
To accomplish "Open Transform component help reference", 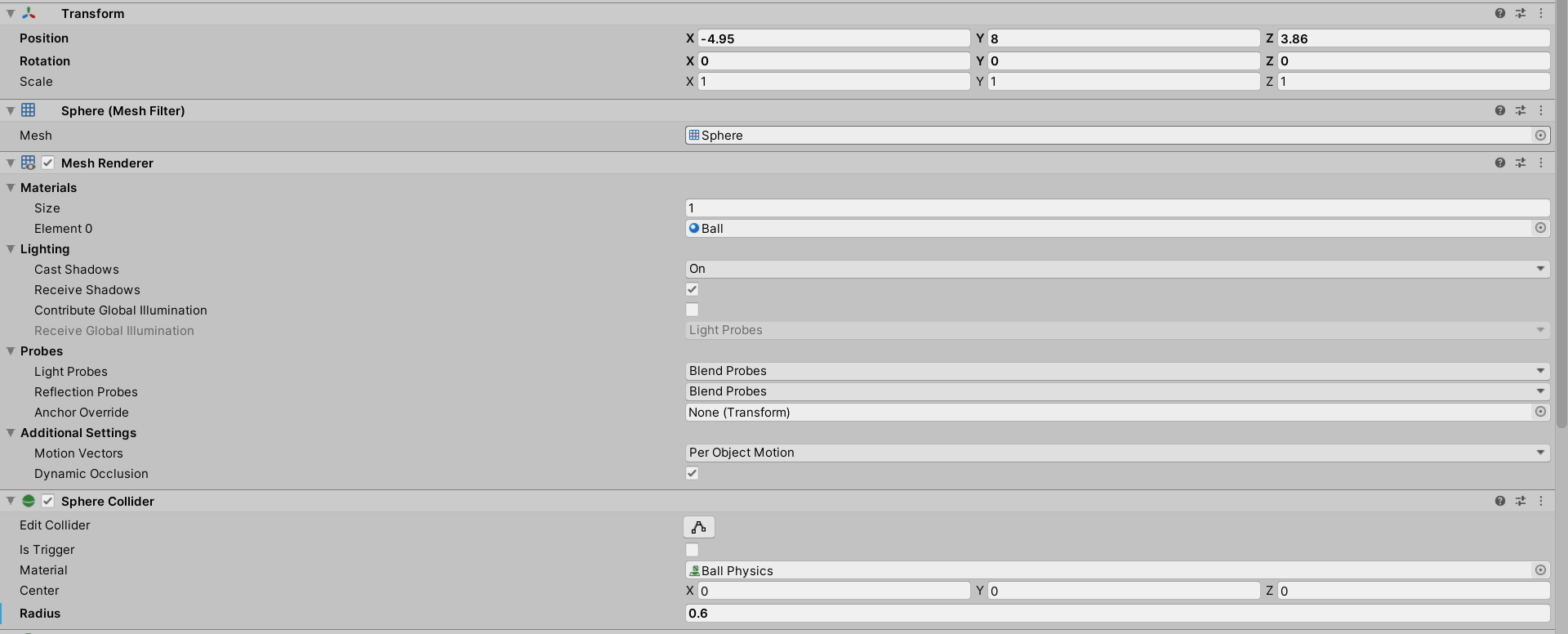I will click(x=1500, y=13).
